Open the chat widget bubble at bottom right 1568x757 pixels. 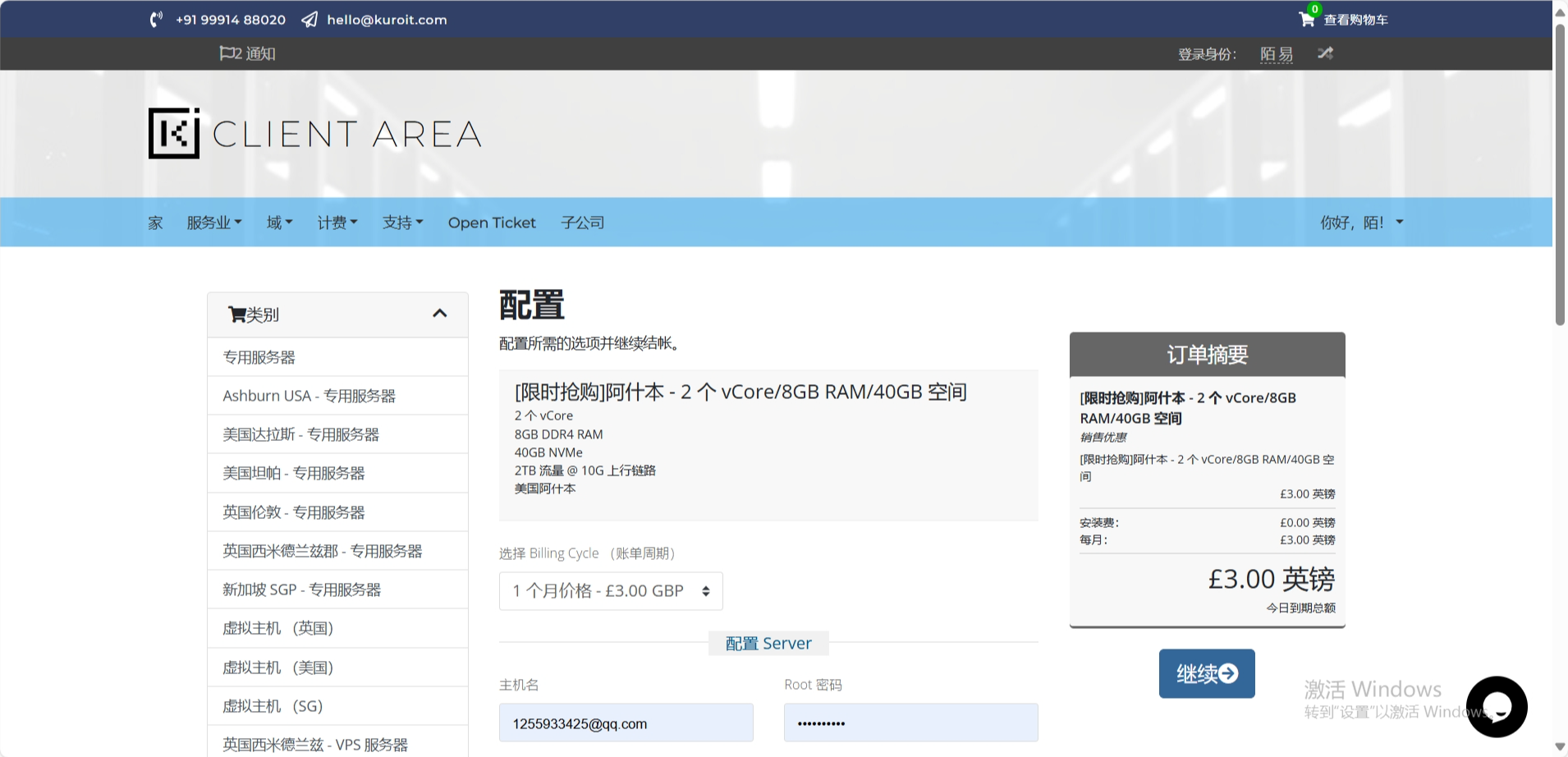pos(1496,706)
